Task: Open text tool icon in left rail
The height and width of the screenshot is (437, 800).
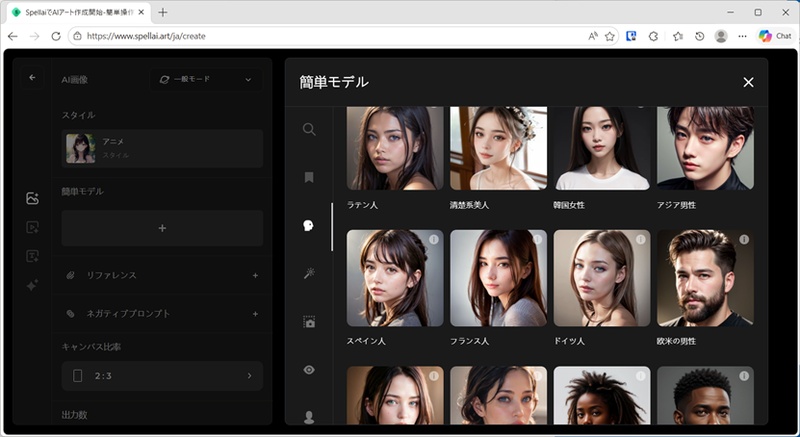Action: click(x=32, y=256)
